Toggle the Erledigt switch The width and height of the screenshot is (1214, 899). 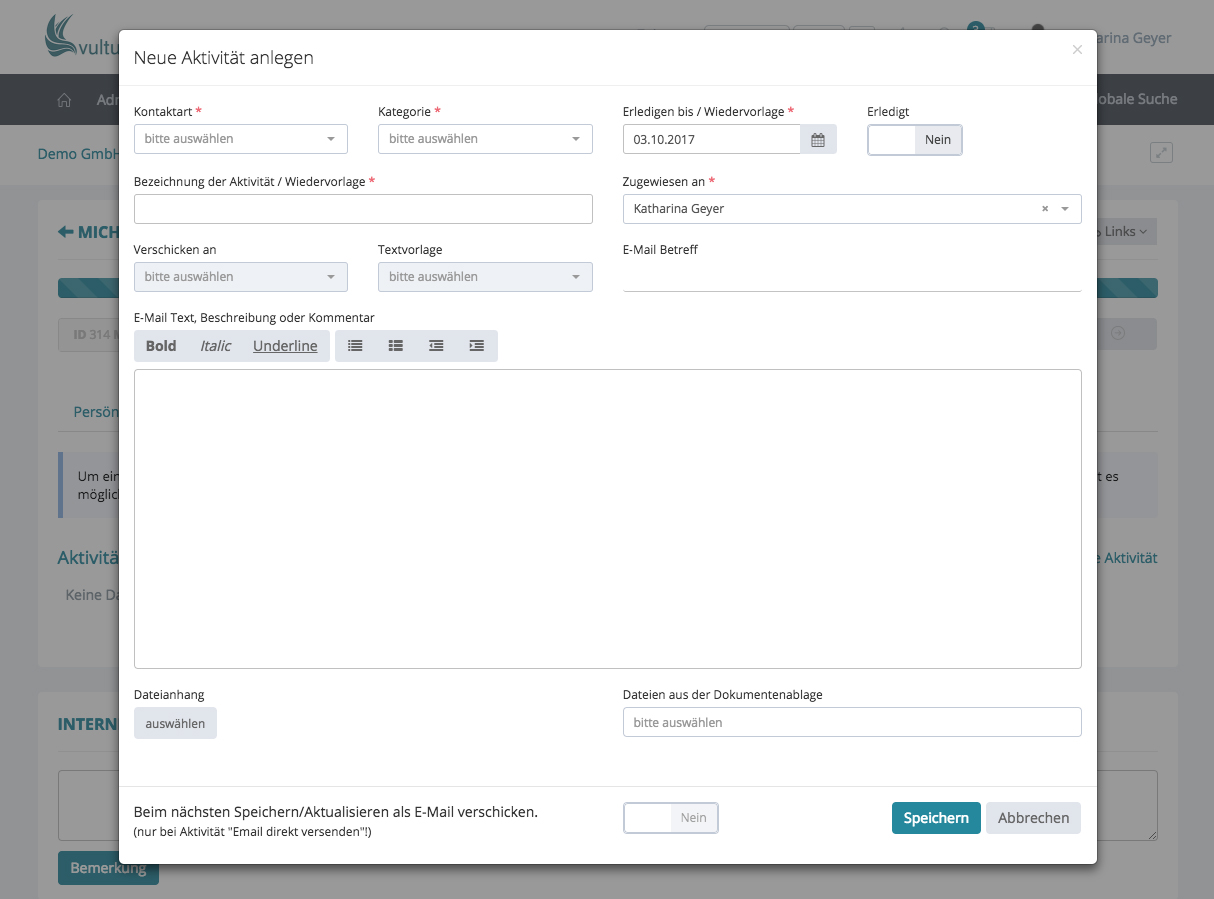(915, 140)
